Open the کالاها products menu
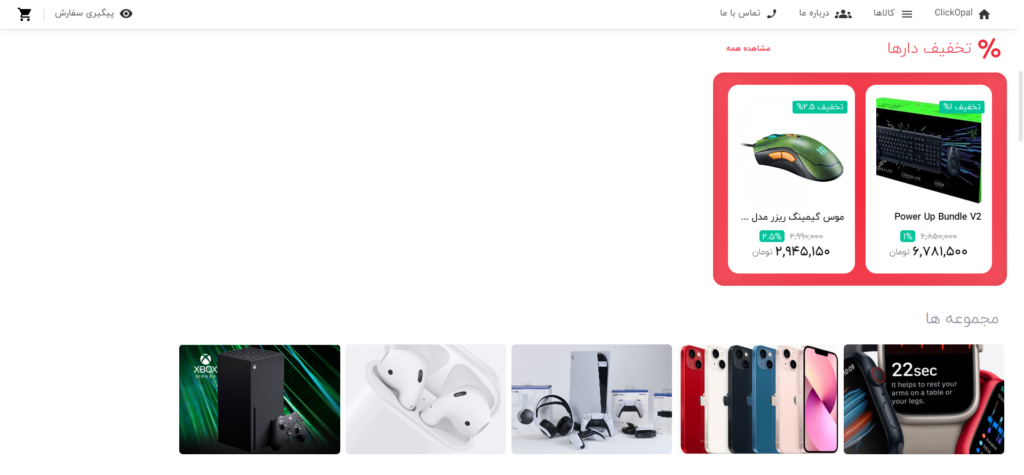1024x475 pixels. coord(884,13)
